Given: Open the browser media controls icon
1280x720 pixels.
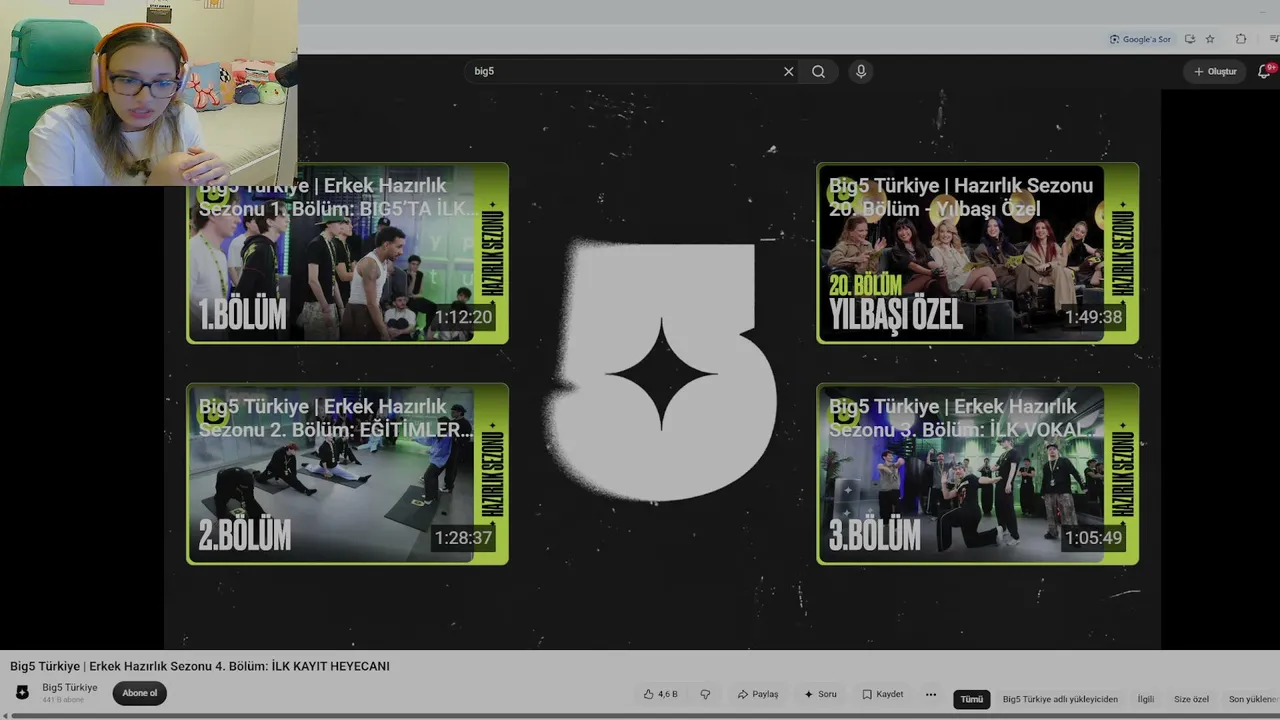Looking at the screenshot, I should coord(1273,39).
